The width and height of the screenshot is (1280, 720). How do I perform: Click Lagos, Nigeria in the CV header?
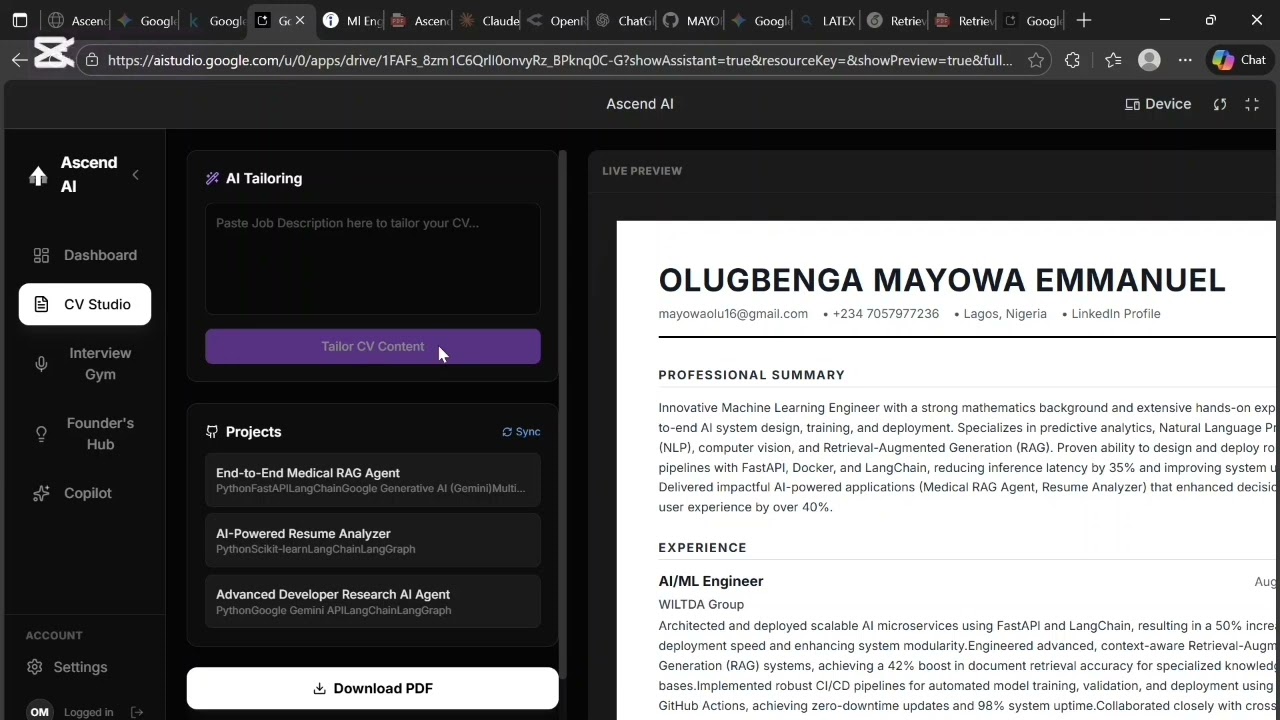click(x=1005, y=314)
